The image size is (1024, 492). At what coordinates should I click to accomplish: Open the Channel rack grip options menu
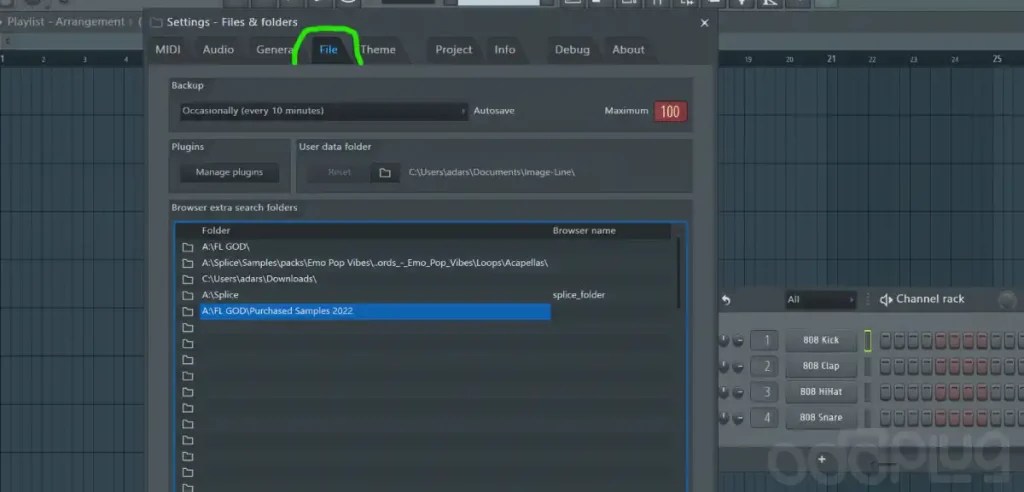click(868, 300)
